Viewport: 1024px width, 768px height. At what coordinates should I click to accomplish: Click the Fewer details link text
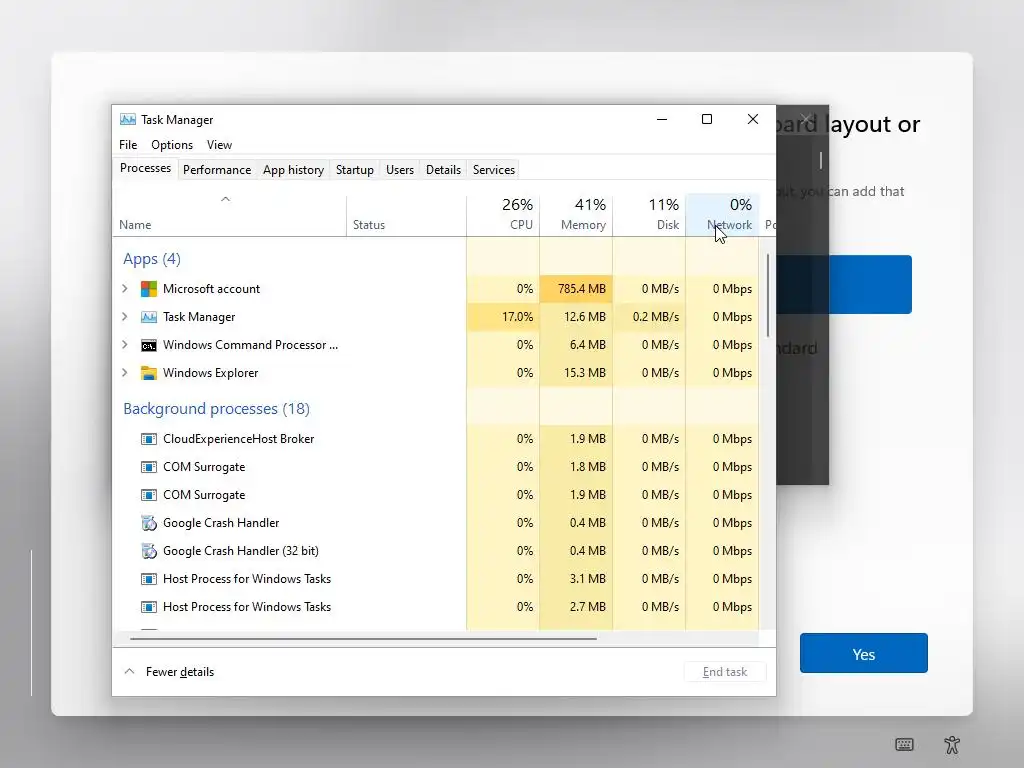[x=180, y=672]
